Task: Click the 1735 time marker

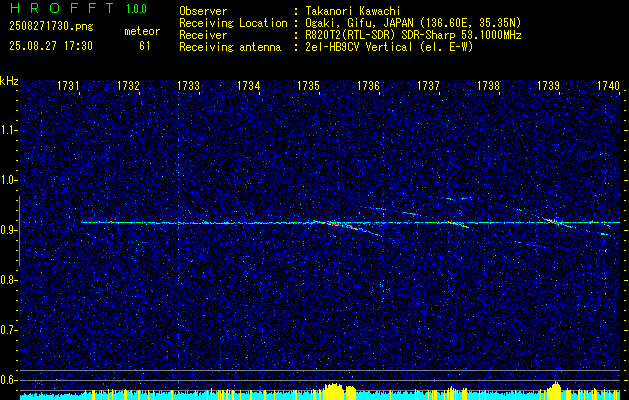Action: [308, 86]
